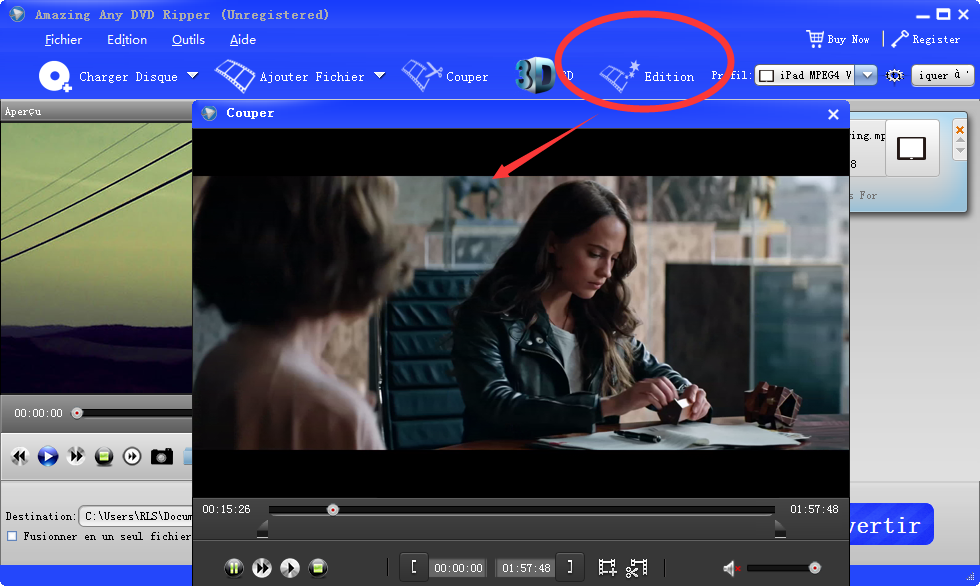
Task: Toggle mute with the speaker icon
Action: 731,568
